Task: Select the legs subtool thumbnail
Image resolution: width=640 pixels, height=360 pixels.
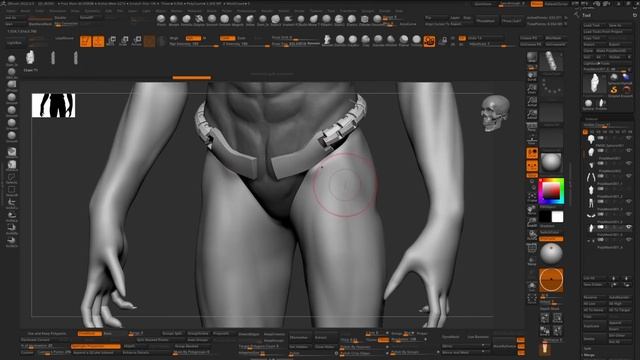Action: [x=591, y=203]
